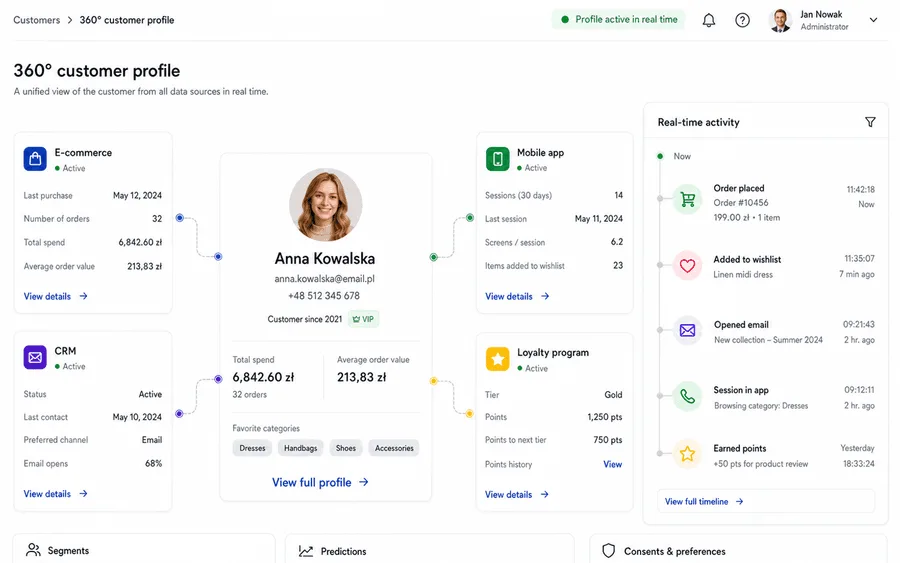The width and height of the screenshot is (900, 563).
Task: Click the Items added to wishlist value 23
Action: [x=618, y=265]
